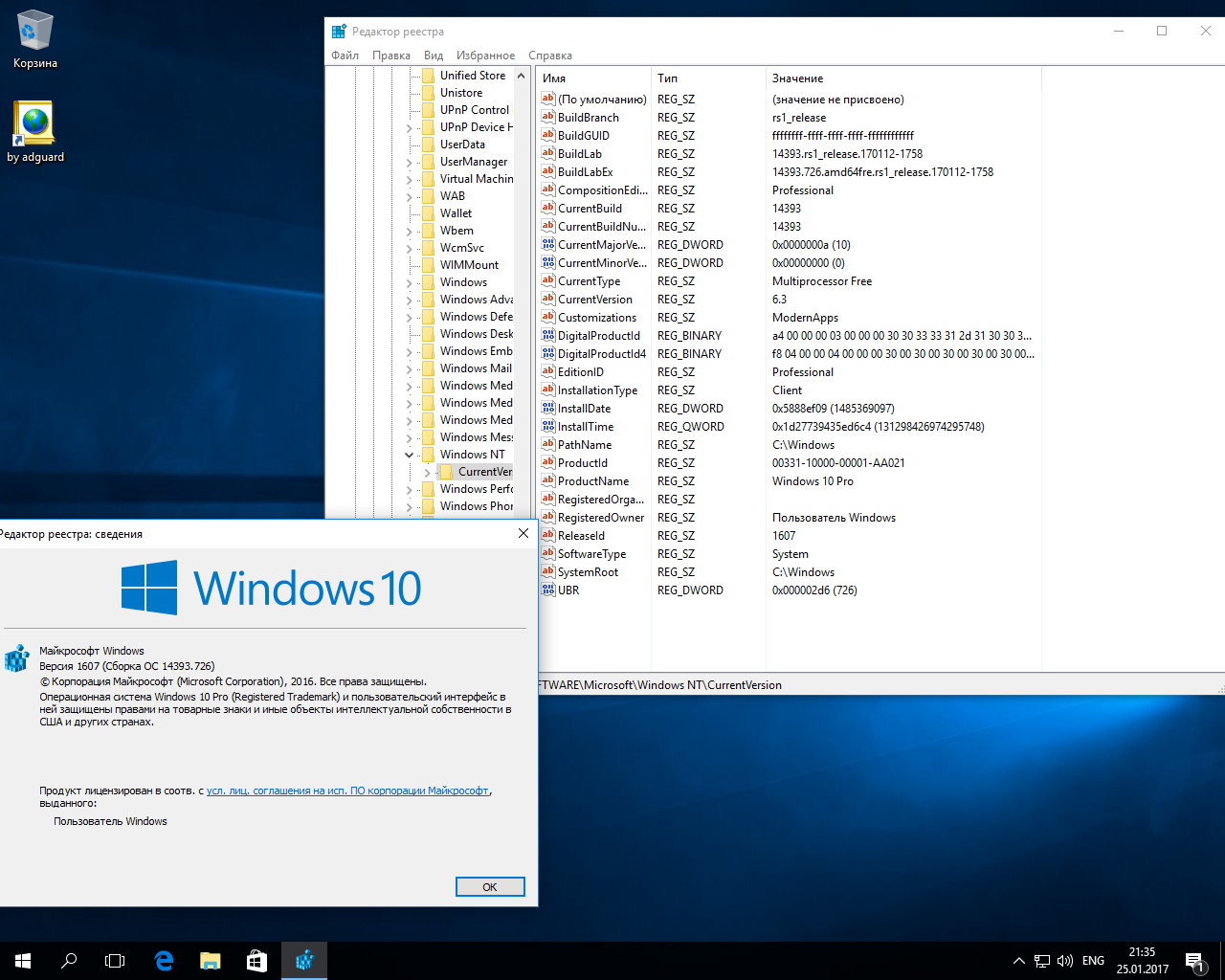This screenshot has width=1225, height=980.
Task: Select the EditionID string value icon
Action: 548,371
